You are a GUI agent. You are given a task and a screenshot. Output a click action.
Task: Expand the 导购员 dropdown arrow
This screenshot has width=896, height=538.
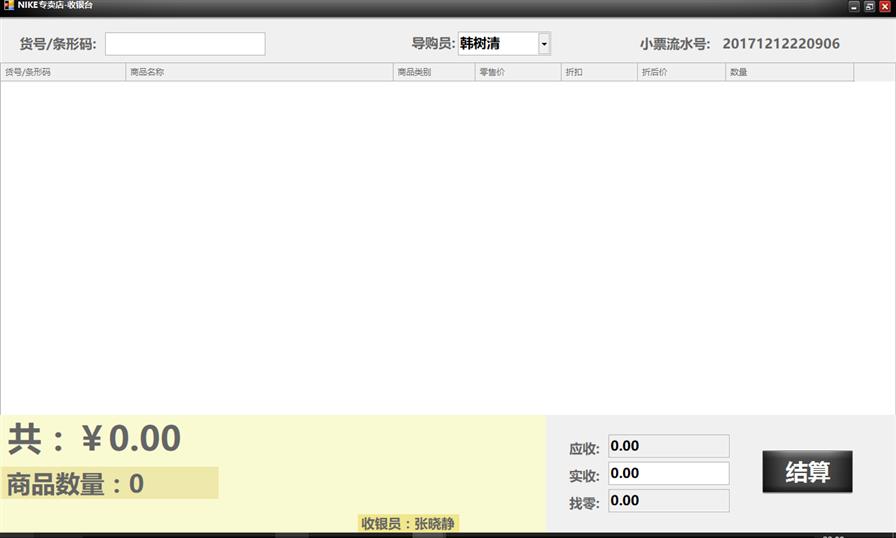pyautogui.click(x=544, y=44)
